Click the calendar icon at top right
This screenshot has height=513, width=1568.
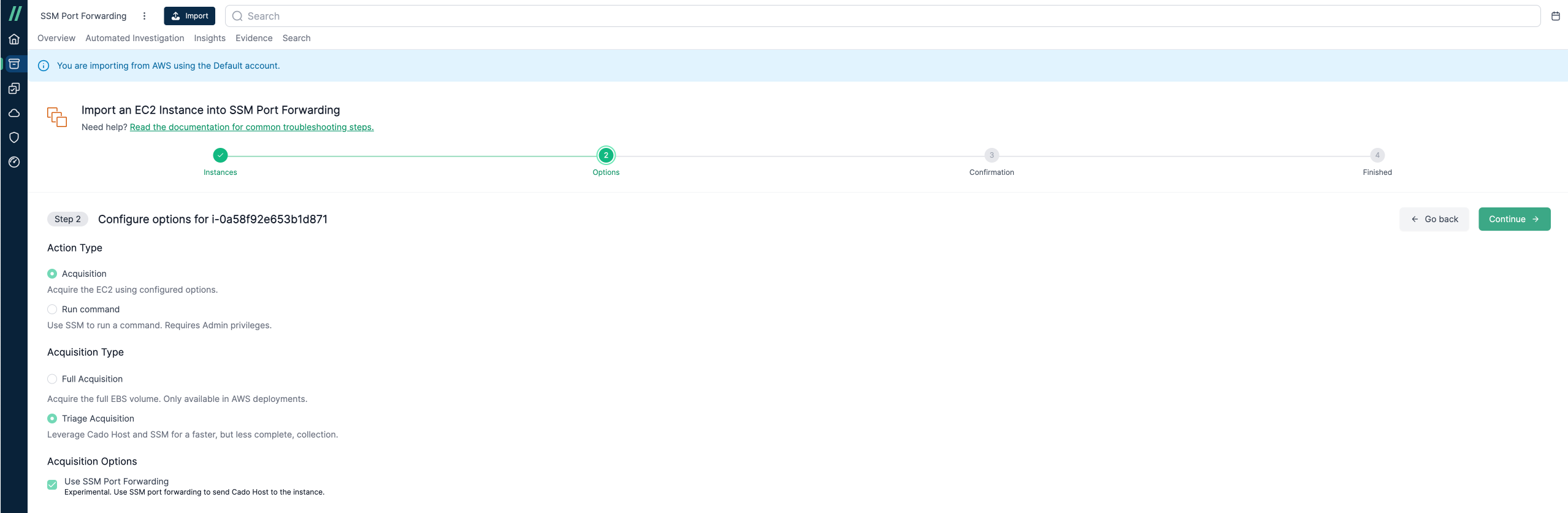coord(1555,16)
